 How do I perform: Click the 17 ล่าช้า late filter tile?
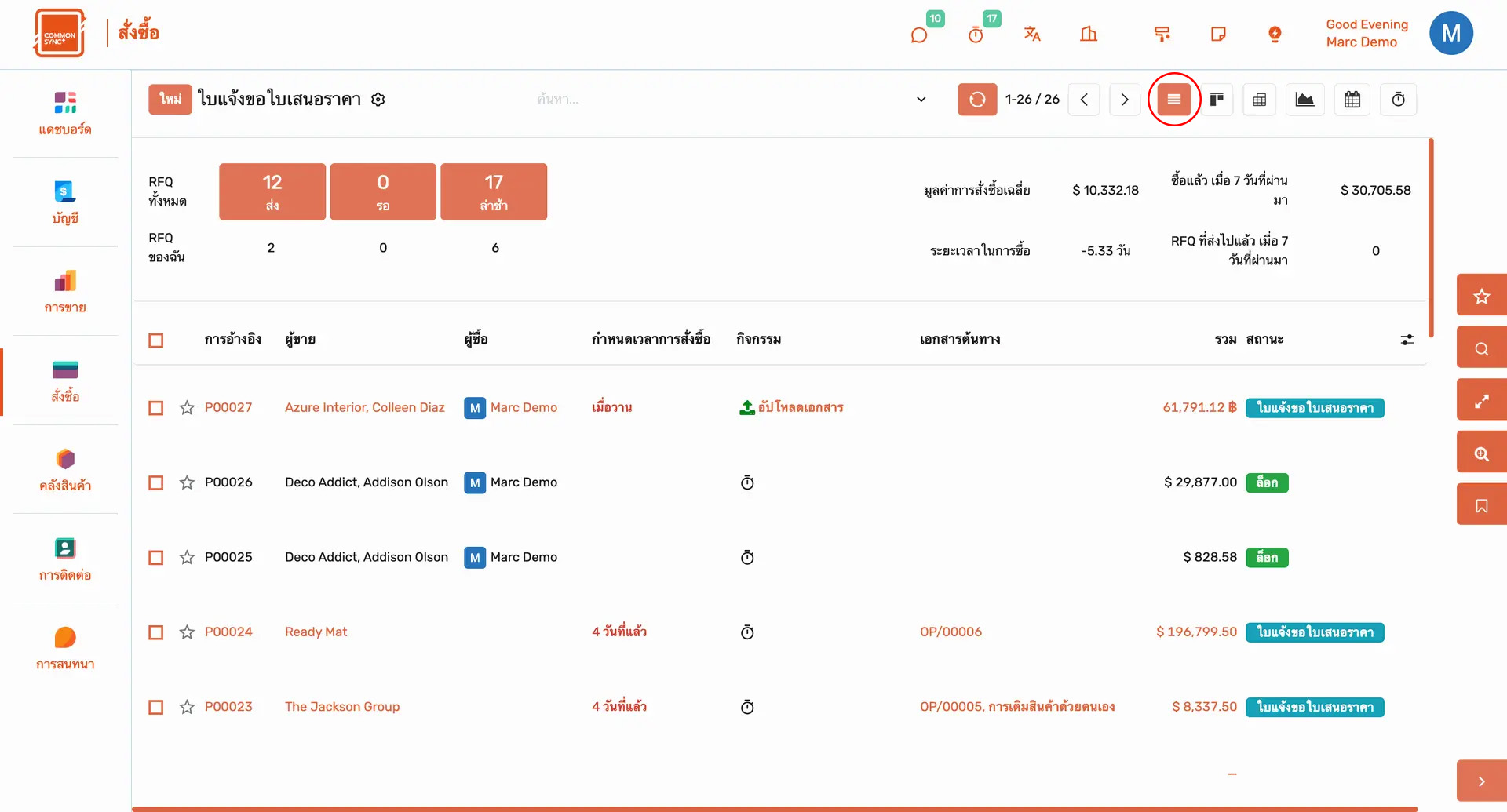tap(494, 191)
